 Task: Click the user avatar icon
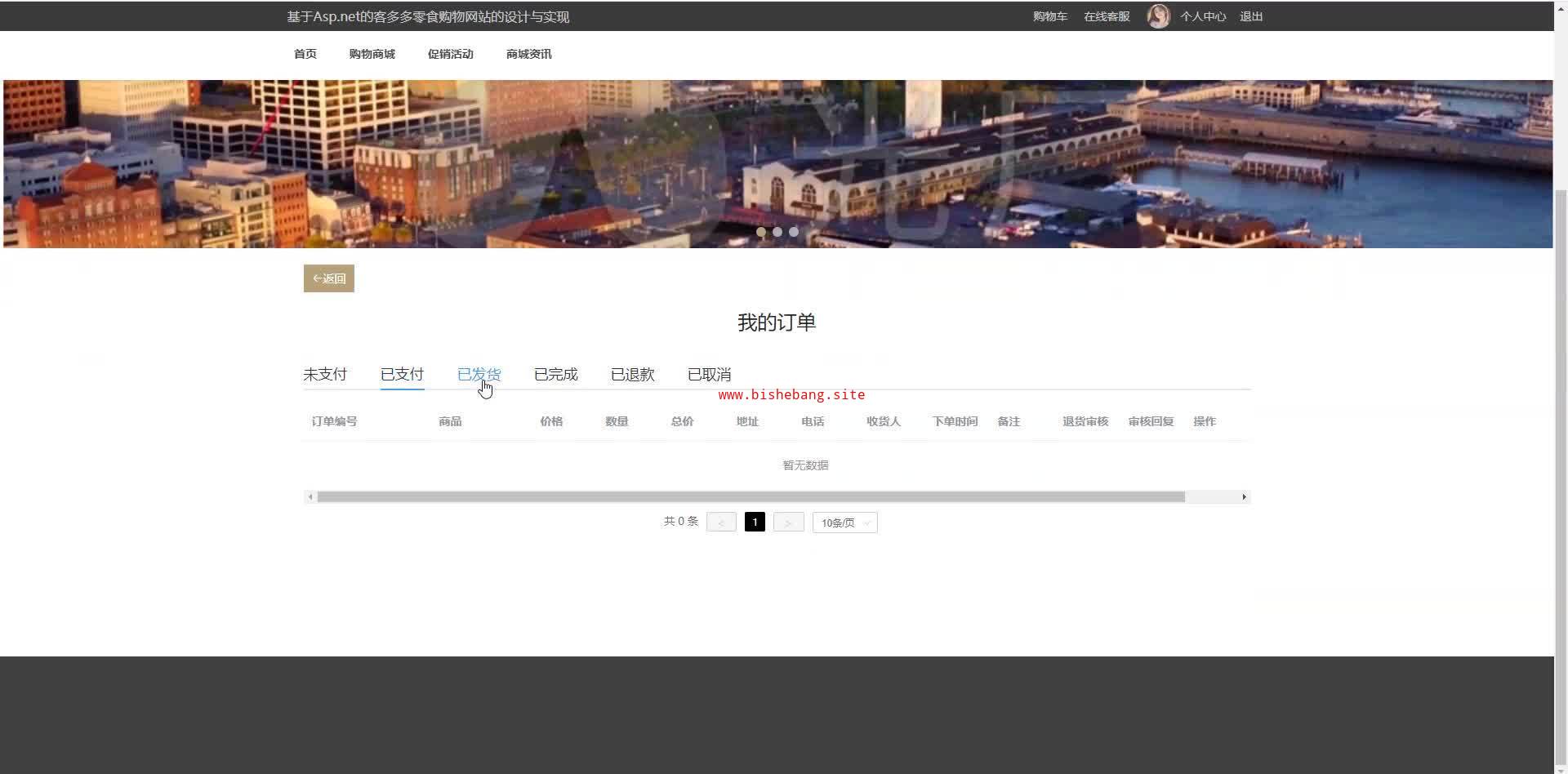(1157, 16)
